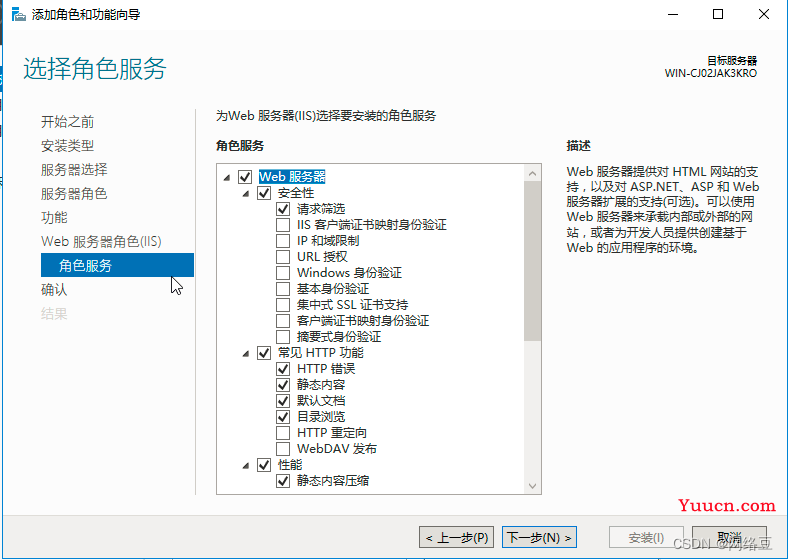The width and height of the screenshot is (788, 560).
Task: Select URL 授权 row text
Action: point(322,257)
